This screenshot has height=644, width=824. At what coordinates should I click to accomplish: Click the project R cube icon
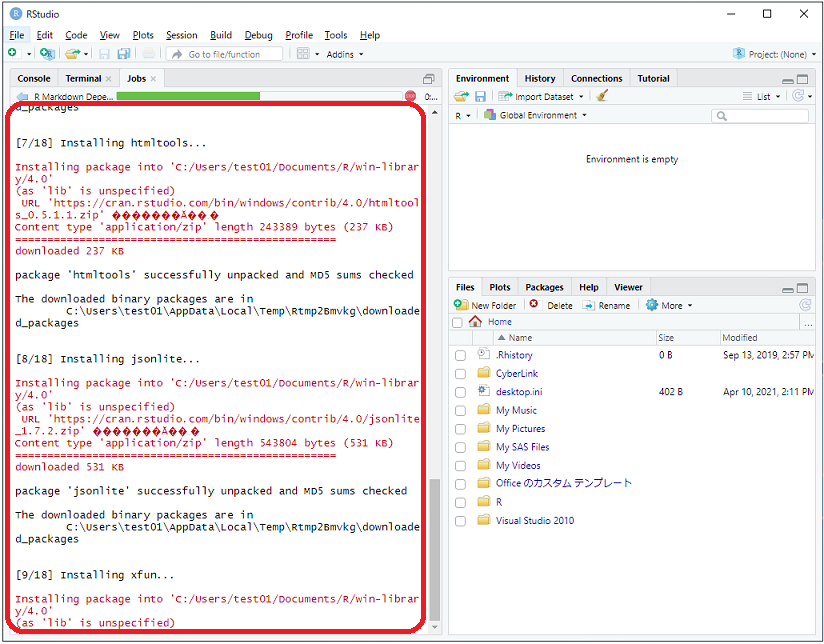tap(738, 53)
